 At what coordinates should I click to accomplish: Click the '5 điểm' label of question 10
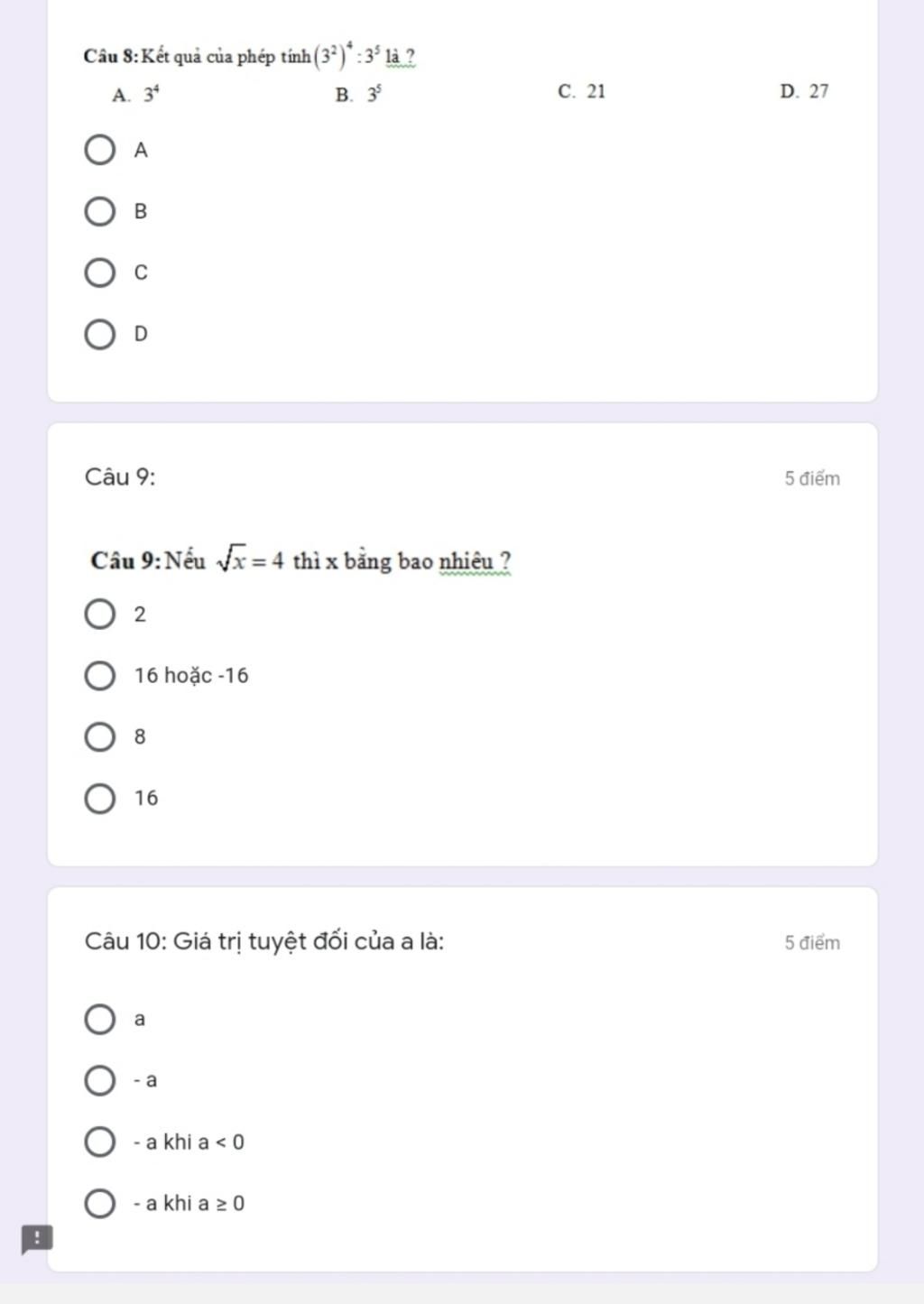click(x=812, y=943)
